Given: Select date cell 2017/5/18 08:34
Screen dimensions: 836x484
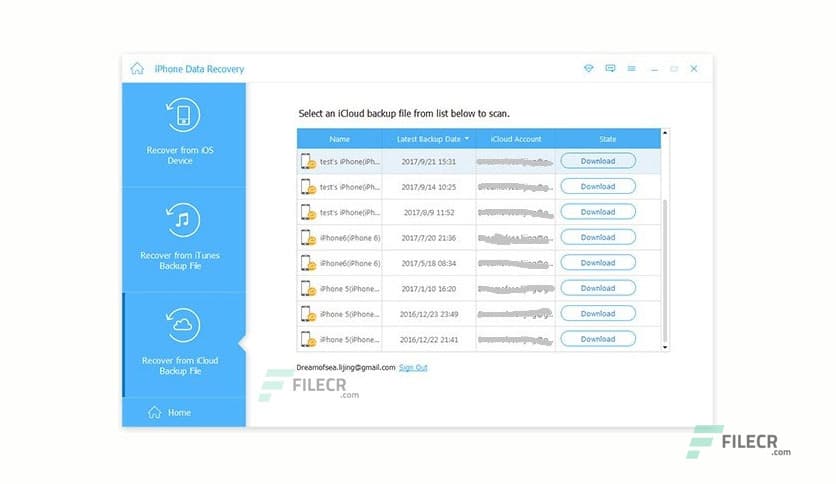Looking at the screenshot, I should 429,263.
